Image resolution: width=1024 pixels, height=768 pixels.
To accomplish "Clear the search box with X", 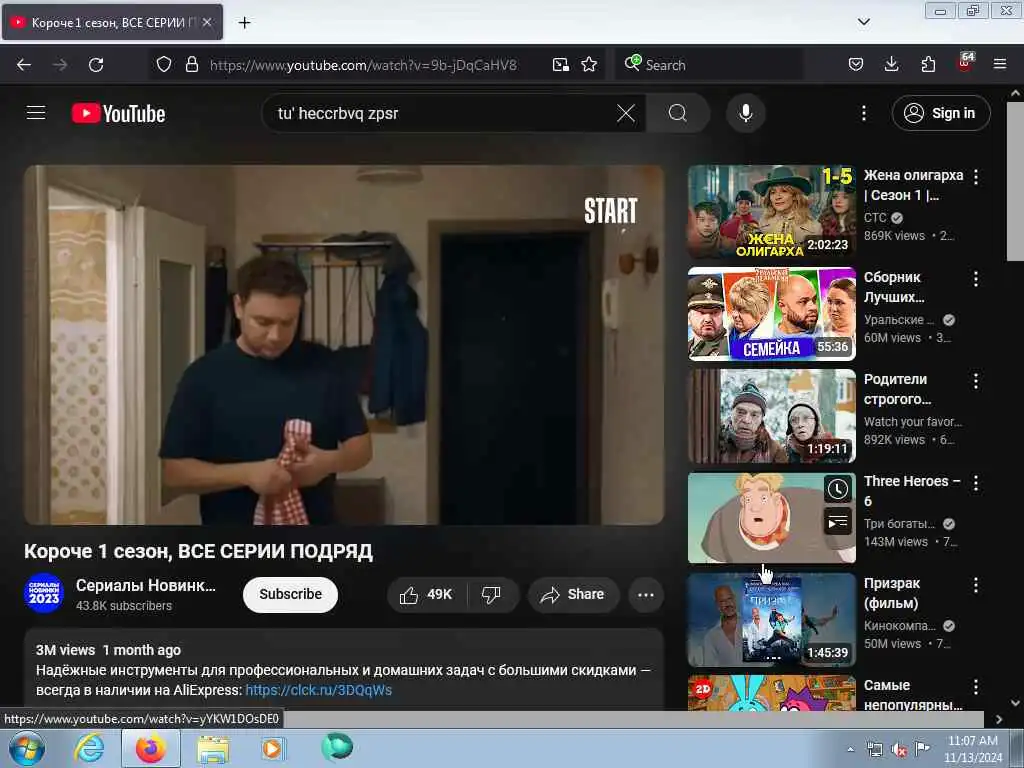I will pyautogui.click(x=626, y=113).
